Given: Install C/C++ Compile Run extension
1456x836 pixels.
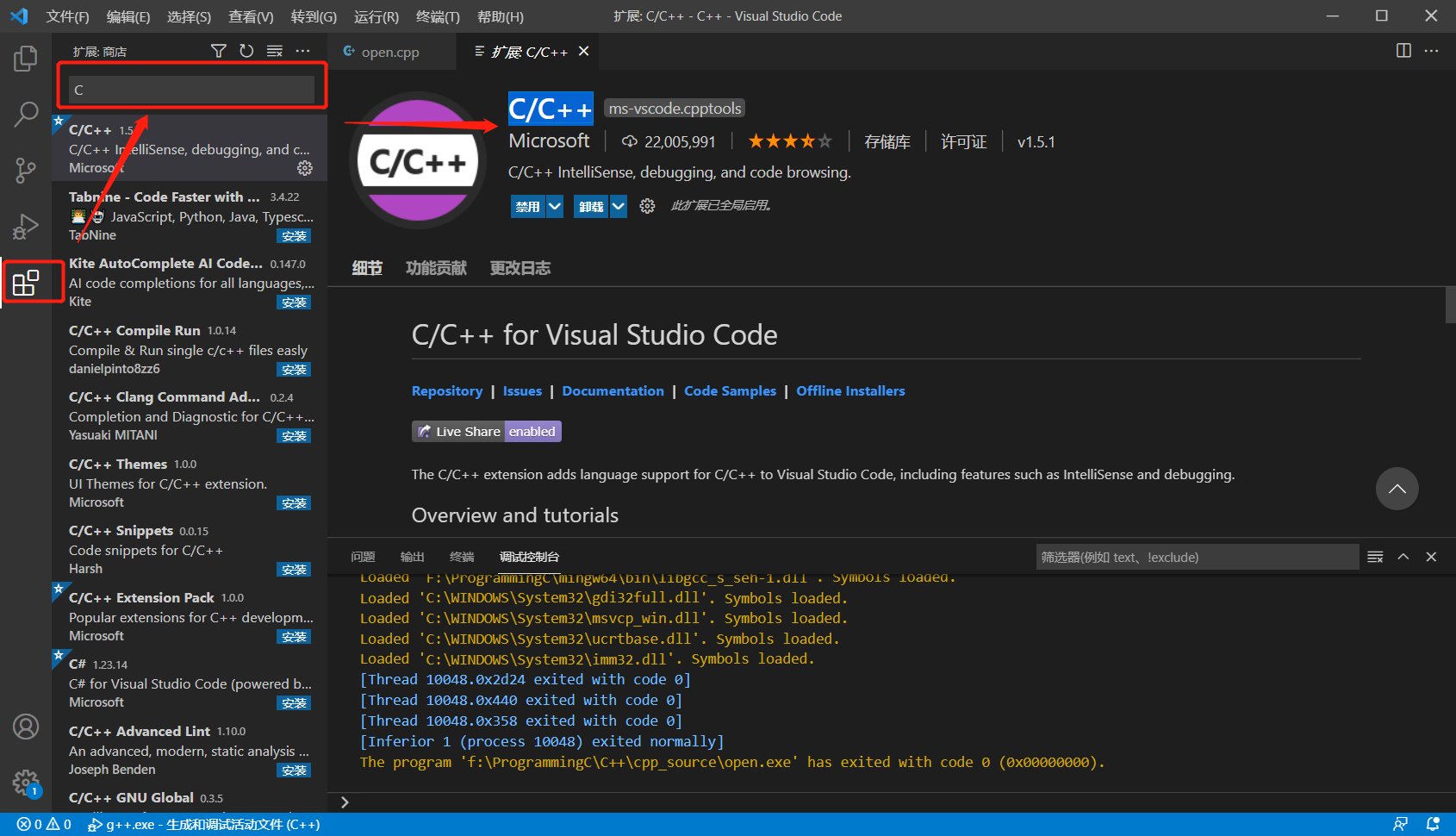Looking at the screenshot, I should (x=294, y=370).
